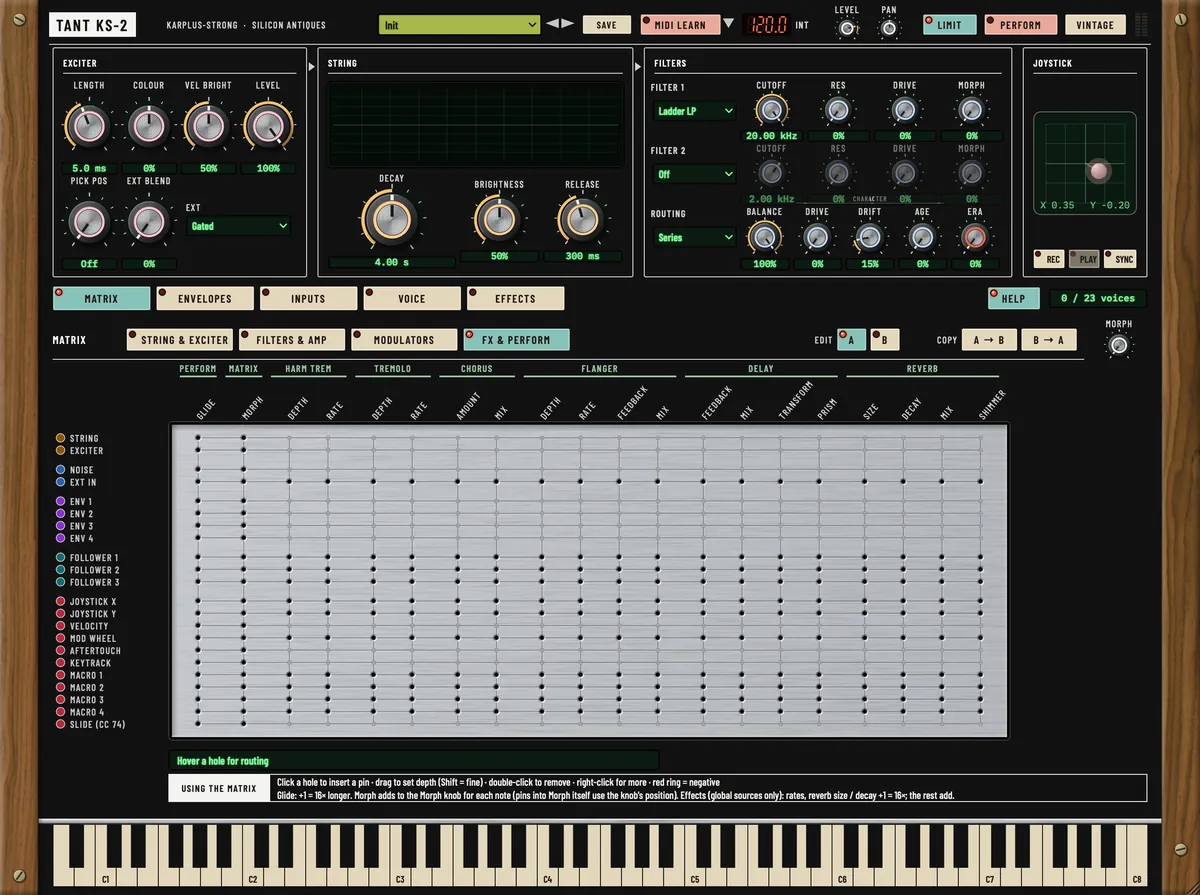The height and width of the screenshot is (895, 1200).
Task: Click the string Release knob
Action: point(582,217)
